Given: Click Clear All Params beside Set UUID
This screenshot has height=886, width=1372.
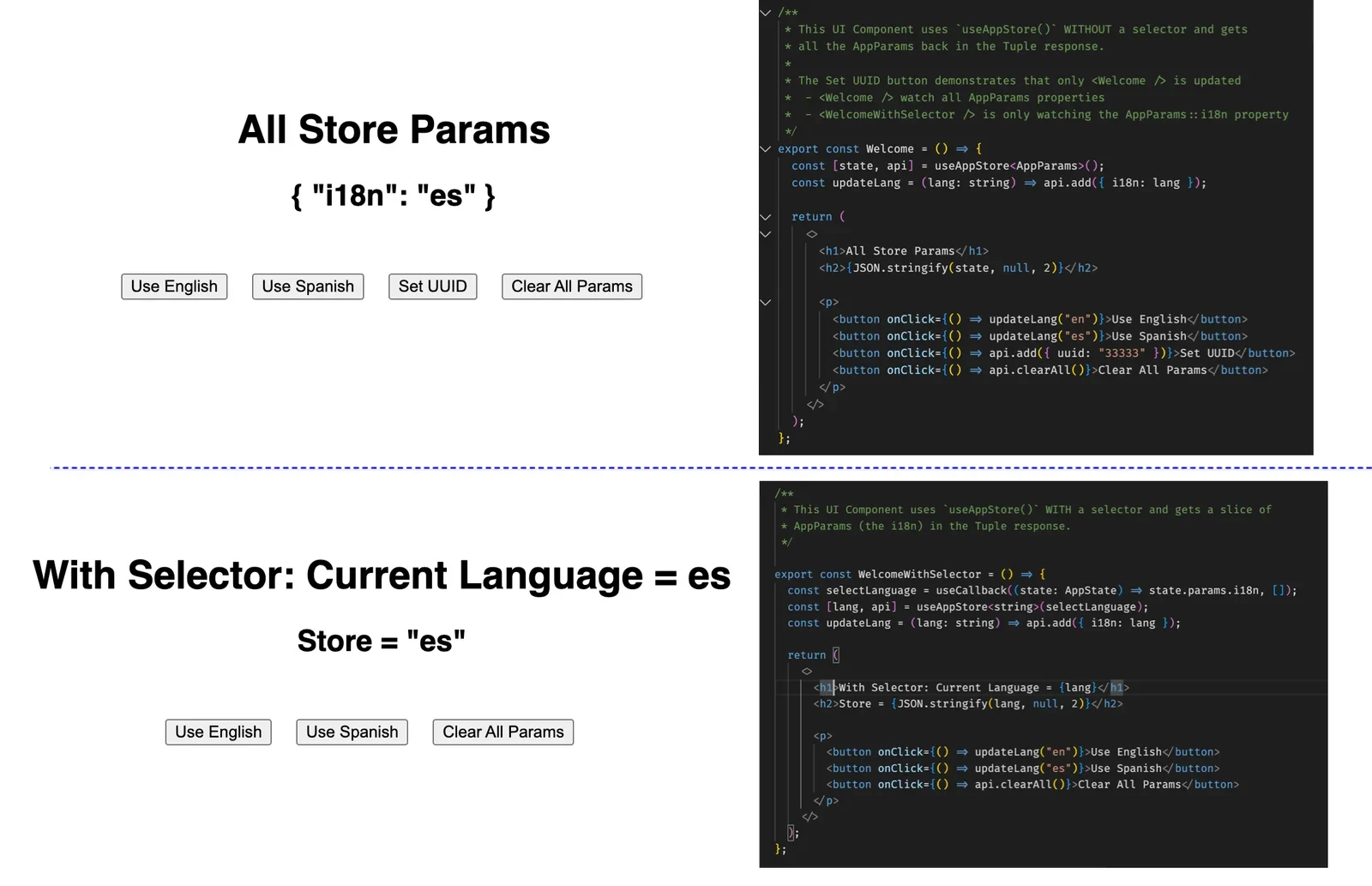Looking at the screenshot, I should (572, 286).
